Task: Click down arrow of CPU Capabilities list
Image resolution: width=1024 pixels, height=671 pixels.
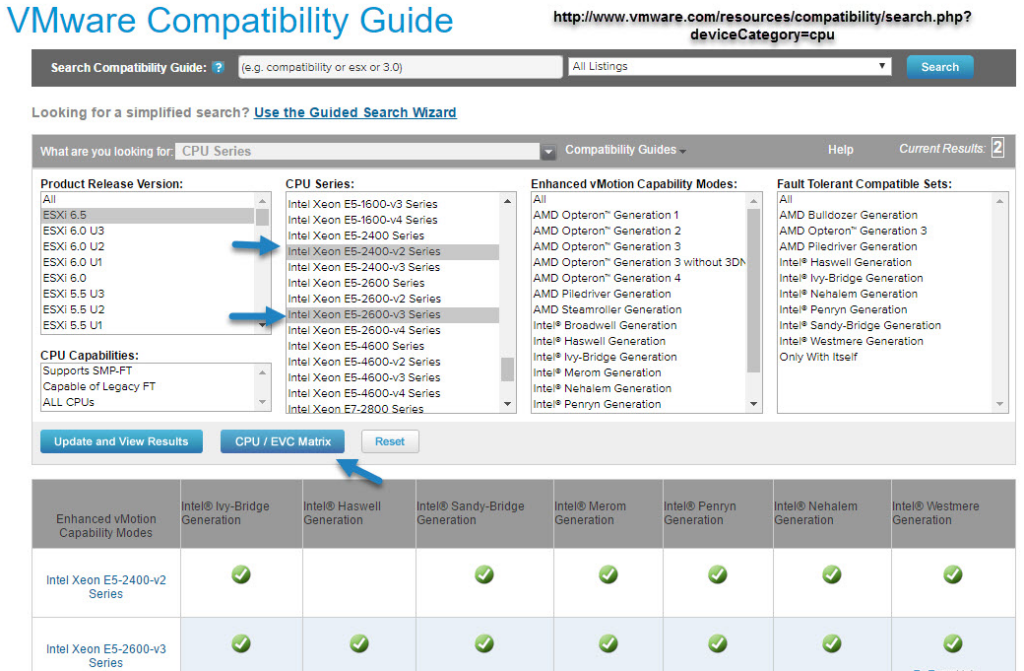Action: 263,402
